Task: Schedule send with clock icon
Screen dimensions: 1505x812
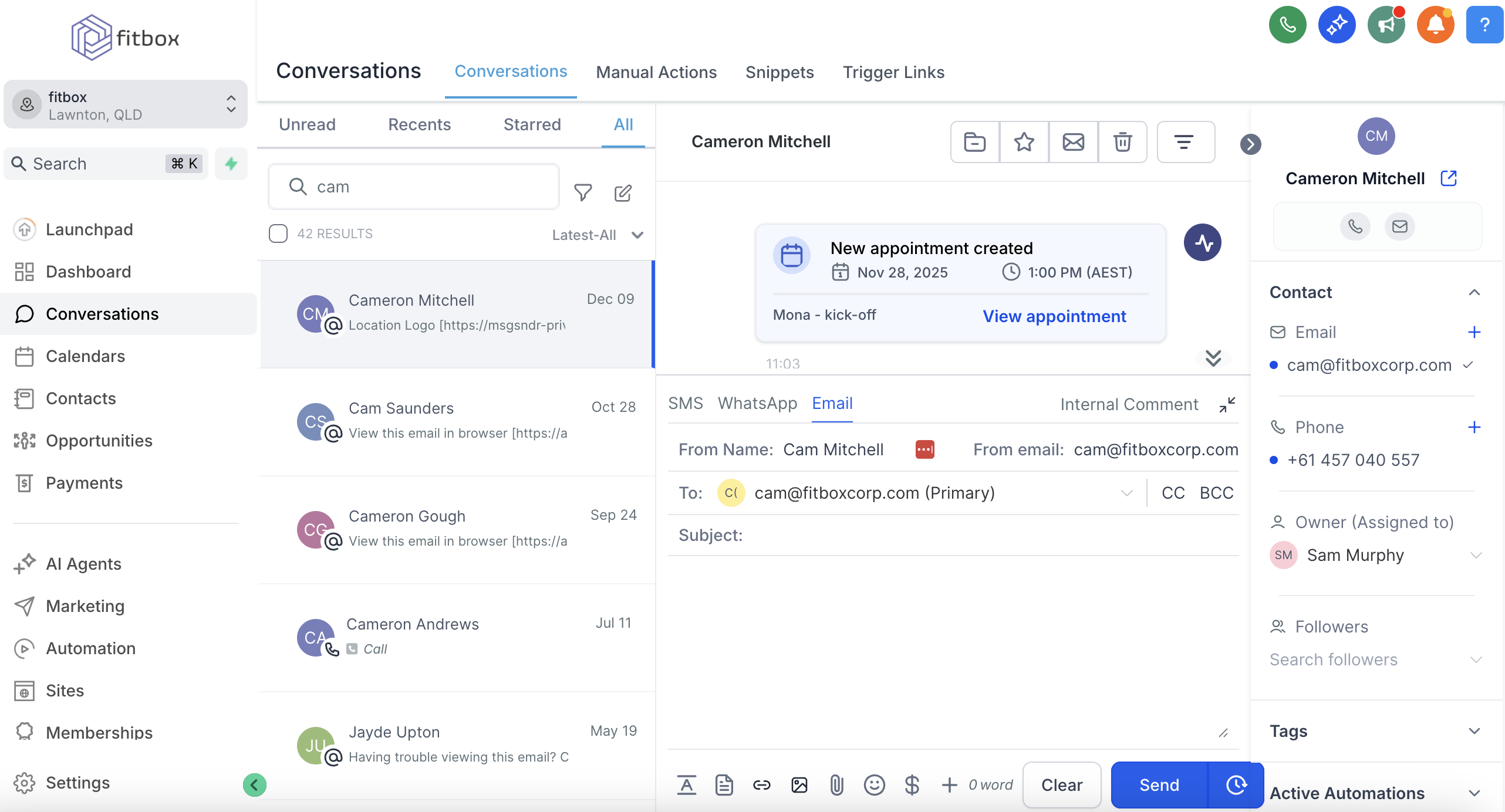Action: click(1236, 785)
